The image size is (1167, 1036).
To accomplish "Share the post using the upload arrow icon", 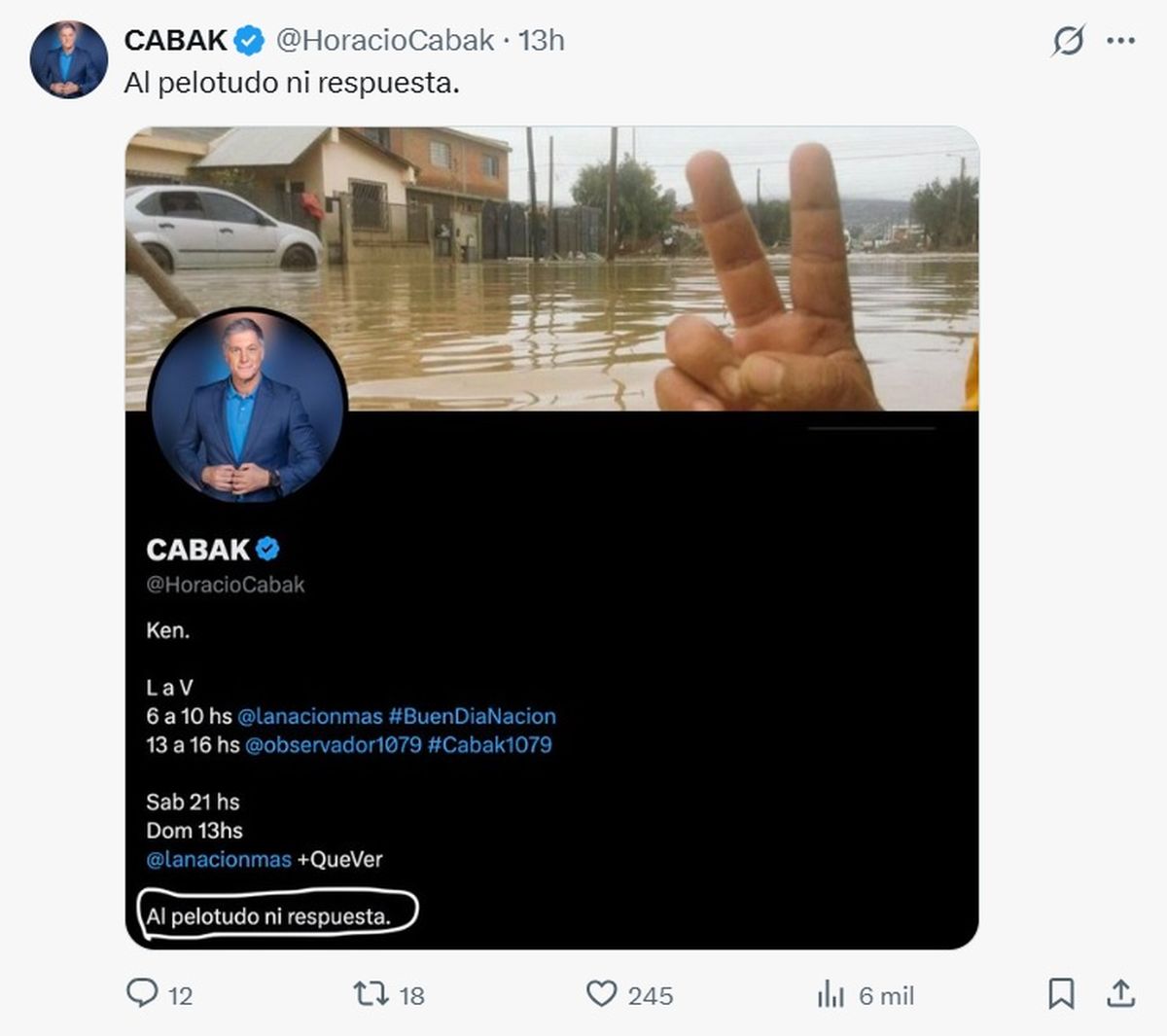I will coord(1120,993).
